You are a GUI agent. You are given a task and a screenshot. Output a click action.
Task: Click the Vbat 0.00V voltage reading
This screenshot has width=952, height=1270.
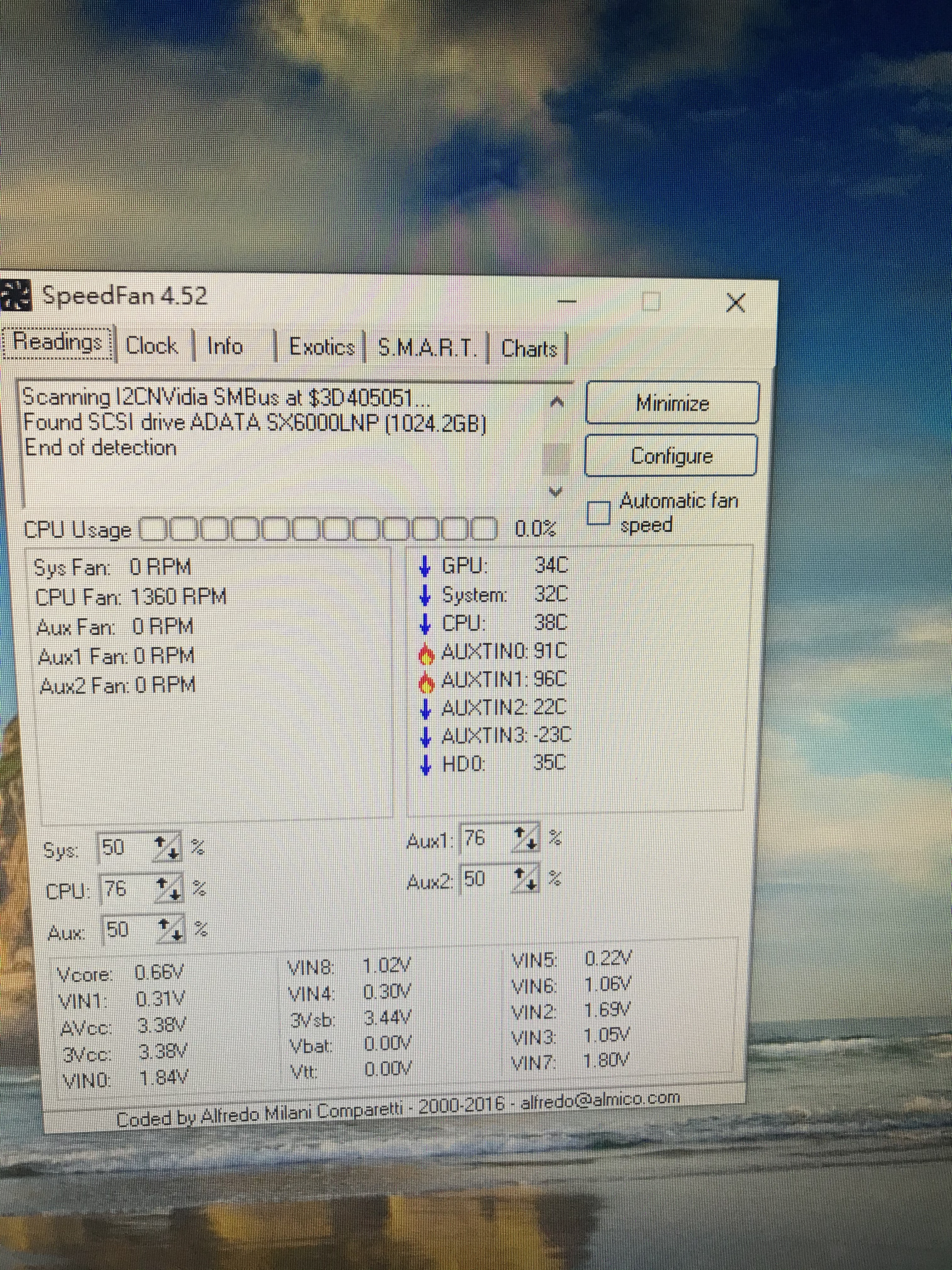click(351, 1044)
